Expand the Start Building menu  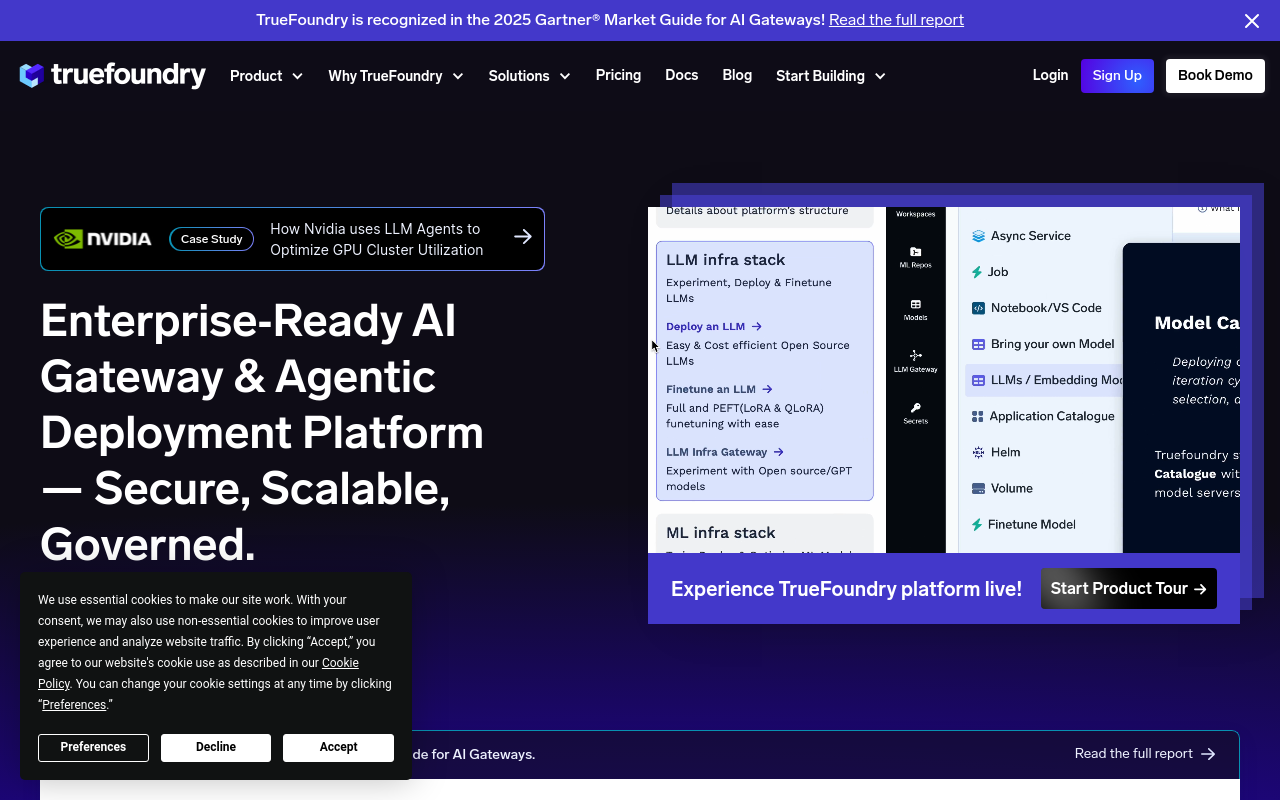point(830,76)
